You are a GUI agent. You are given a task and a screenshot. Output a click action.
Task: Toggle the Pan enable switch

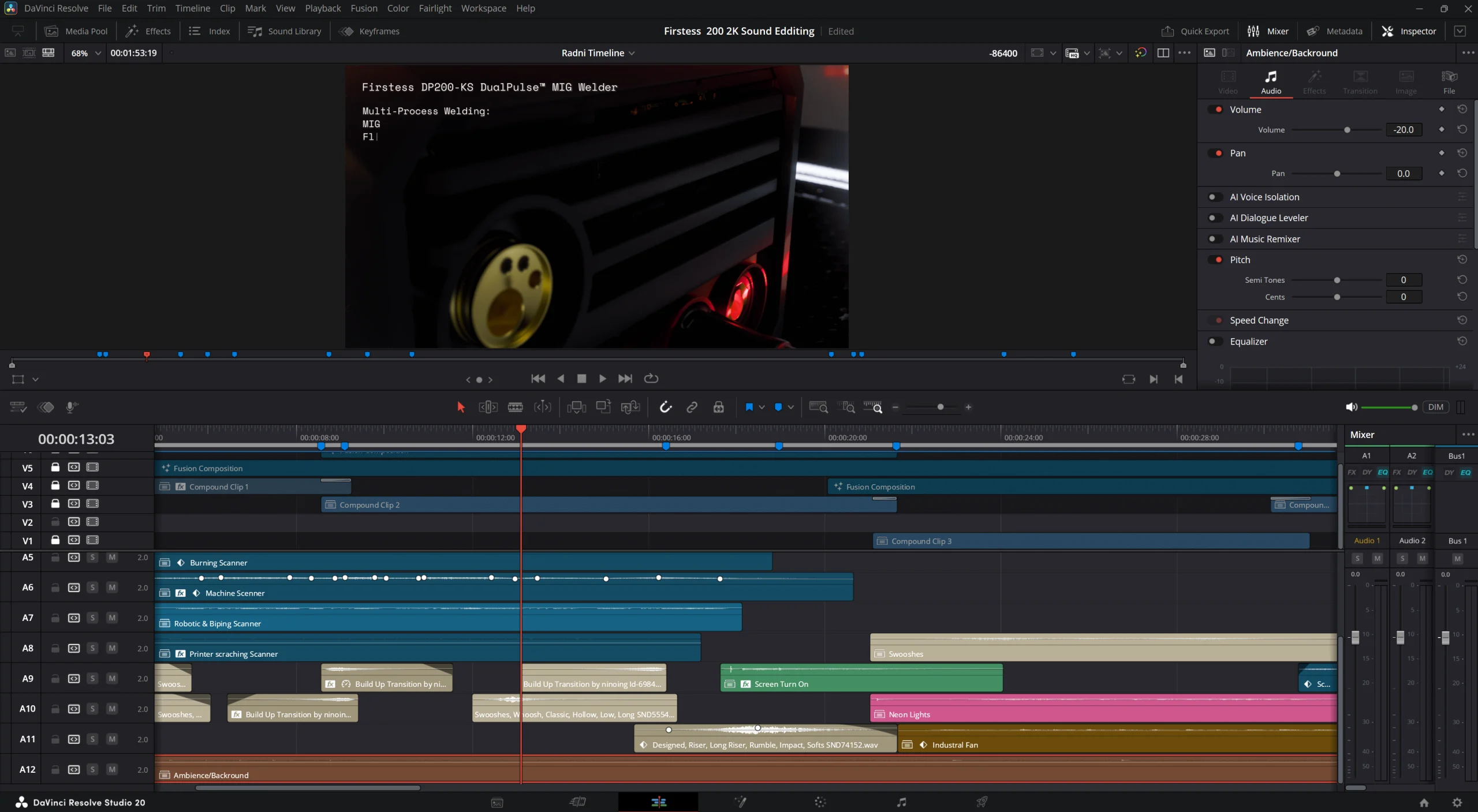click(x=1215, y=153)
